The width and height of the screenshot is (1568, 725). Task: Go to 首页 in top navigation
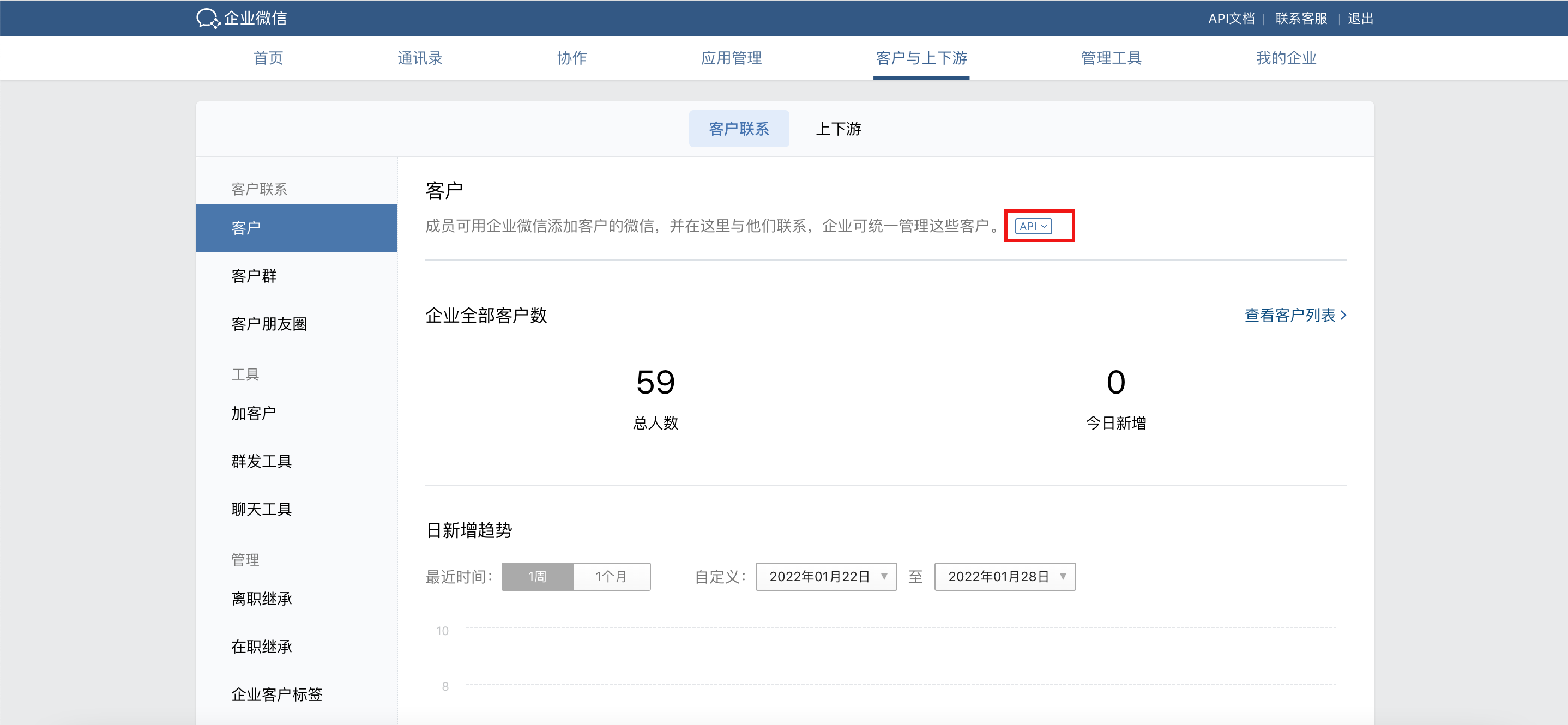[268, 58]
